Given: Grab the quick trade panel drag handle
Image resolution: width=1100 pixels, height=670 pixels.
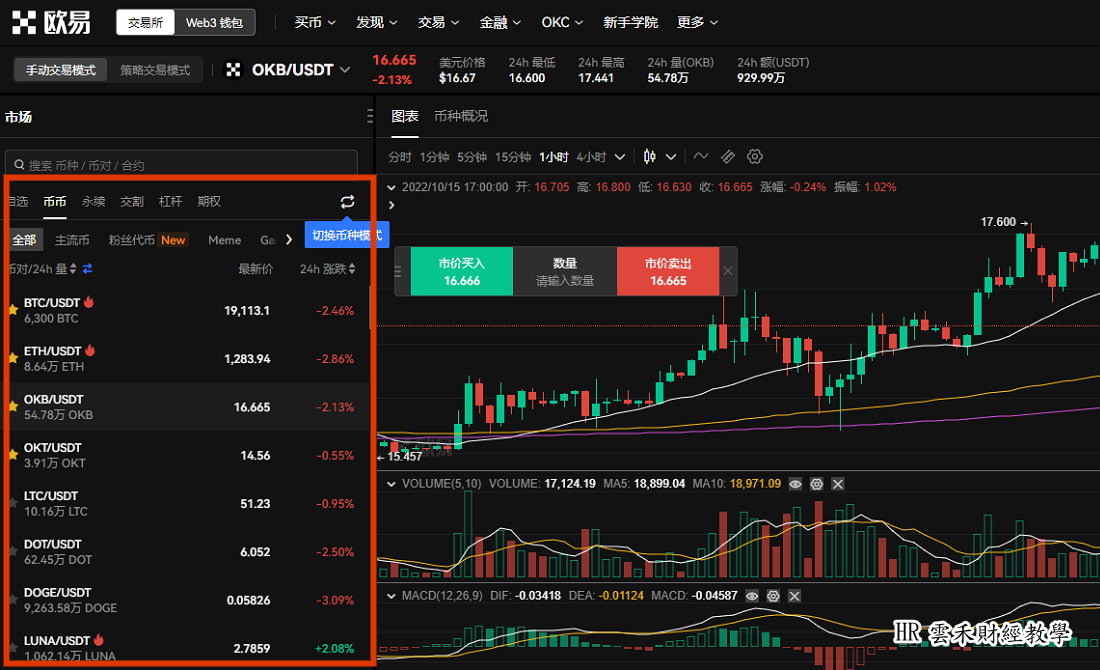Looking at the screenshot, I should [x=398, y=272].
